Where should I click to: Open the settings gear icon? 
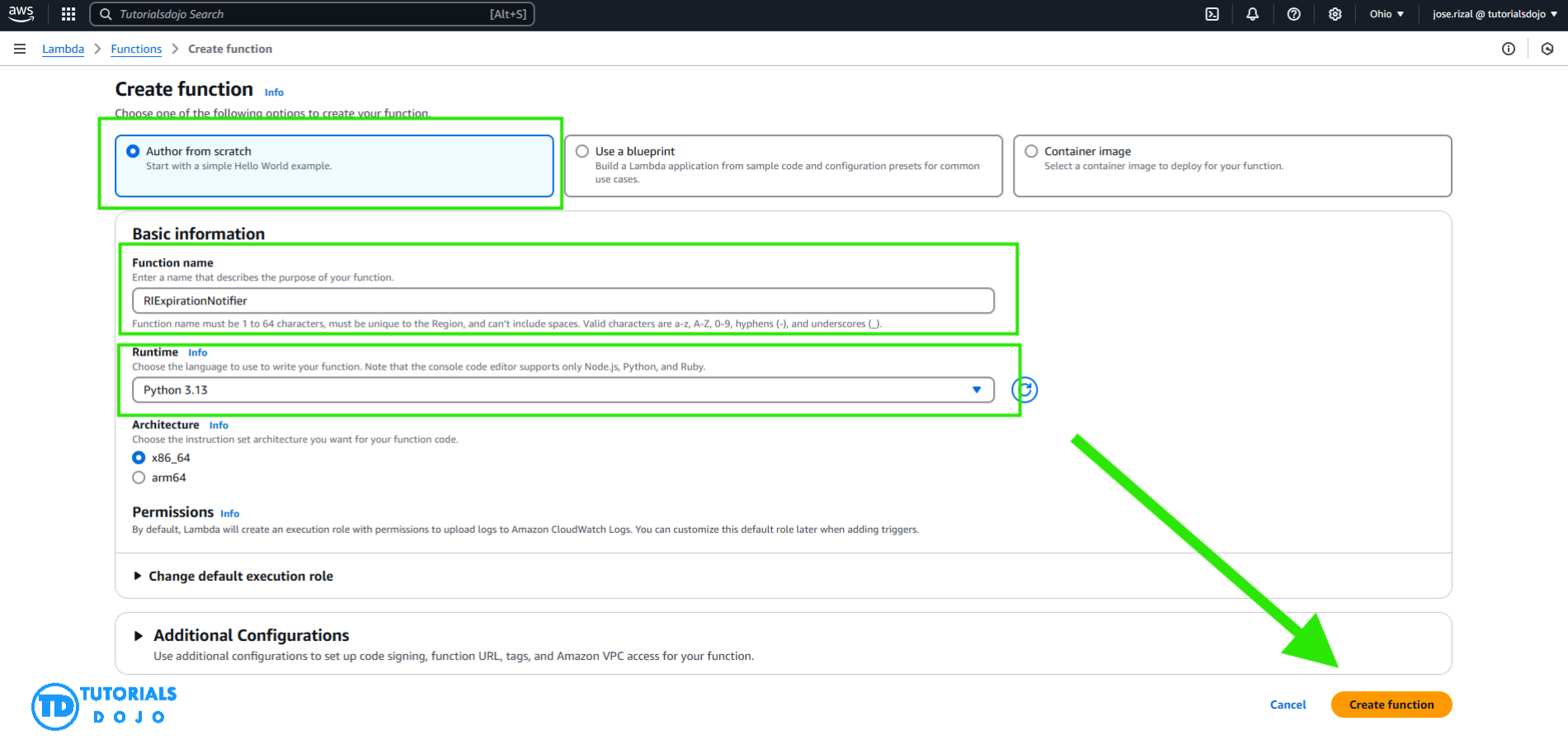tap(1335, 14)
